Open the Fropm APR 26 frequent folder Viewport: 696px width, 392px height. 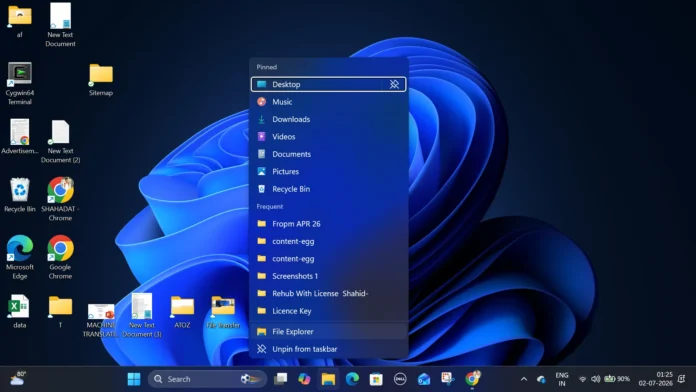click(328, 224)
